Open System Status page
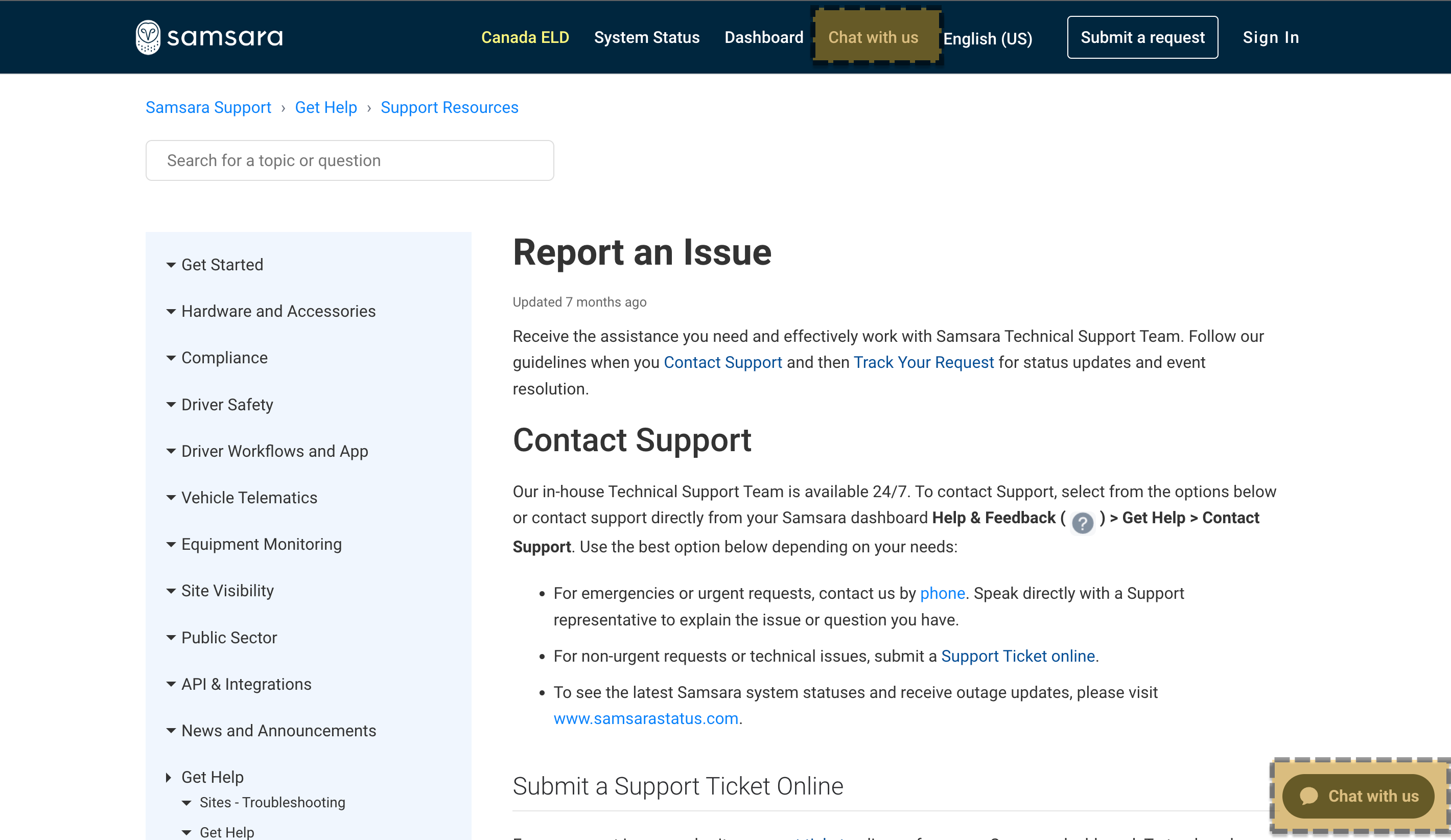This screenshot has width=1451, height=840. [x=647, y=37]
